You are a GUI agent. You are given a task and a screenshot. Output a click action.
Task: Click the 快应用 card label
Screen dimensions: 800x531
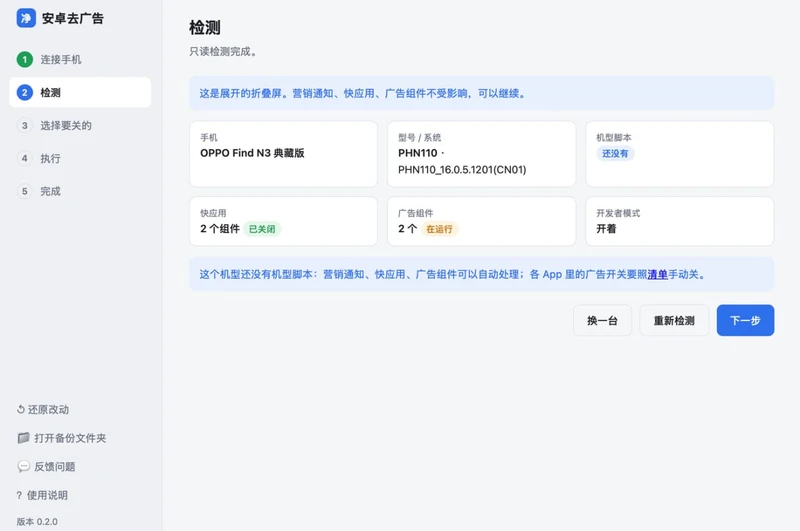[x=213, y=213]
